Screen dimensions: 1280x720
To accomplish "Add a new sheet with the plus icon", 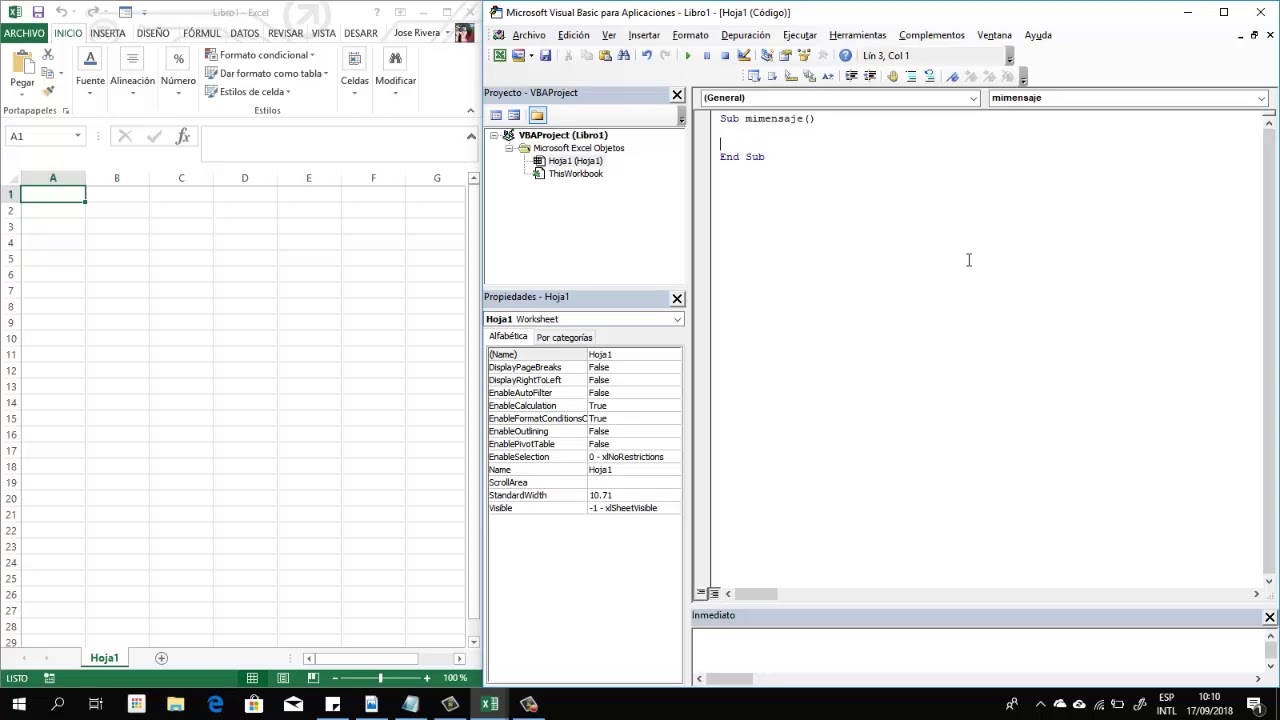I will tap(161, 658).
